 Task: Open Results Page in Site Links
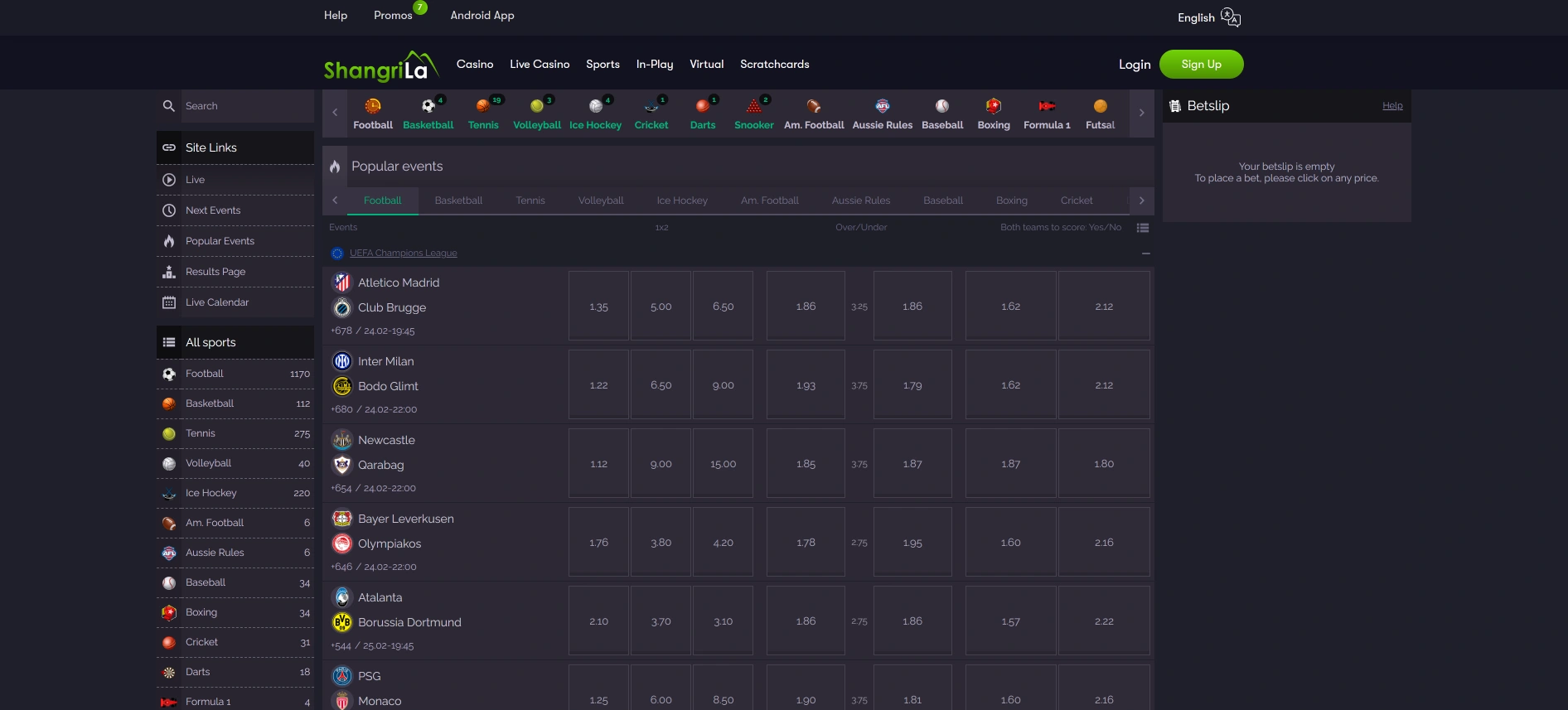[235, 272]
